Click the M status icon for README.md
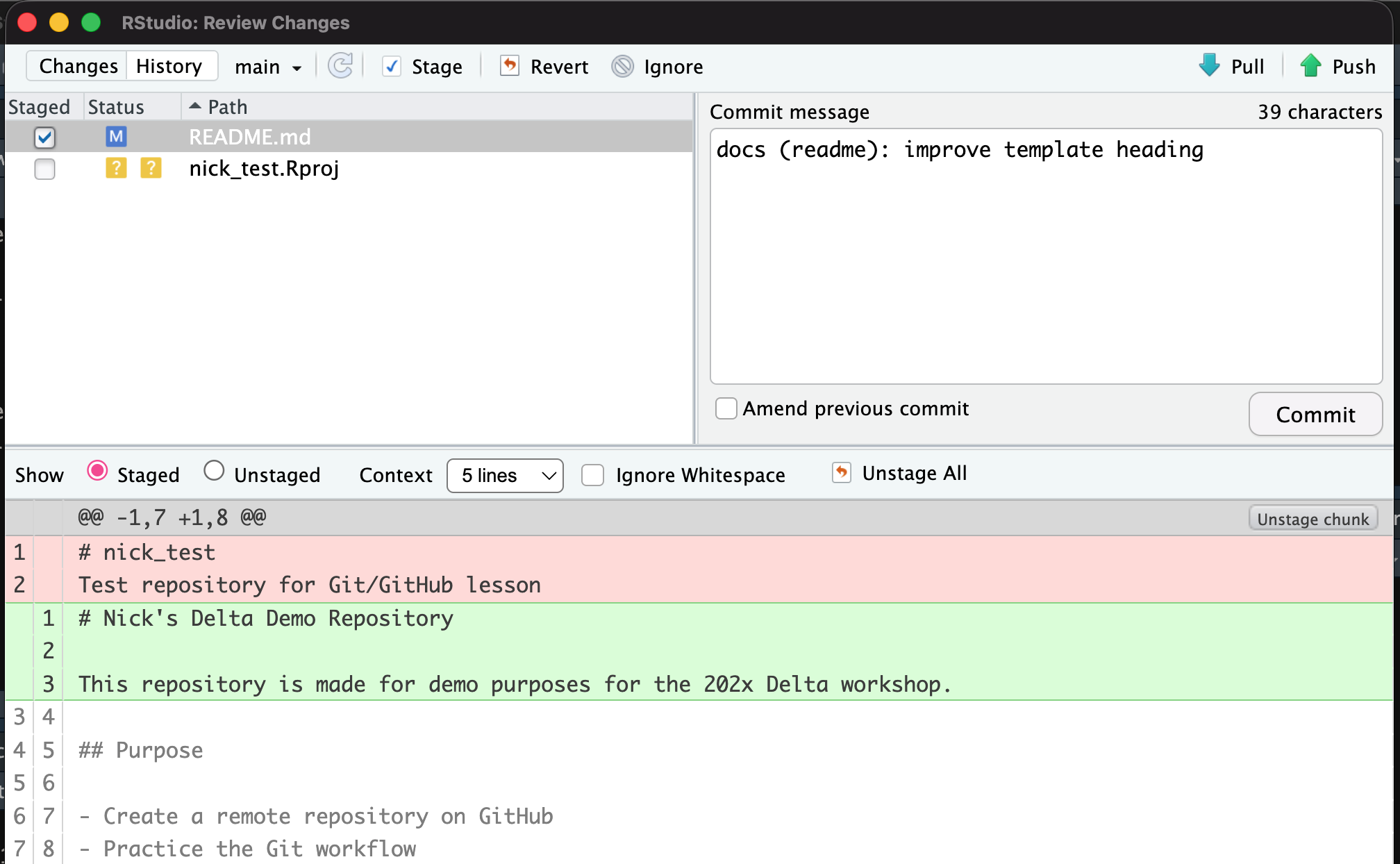The image size is (1400, 864). 116,137
